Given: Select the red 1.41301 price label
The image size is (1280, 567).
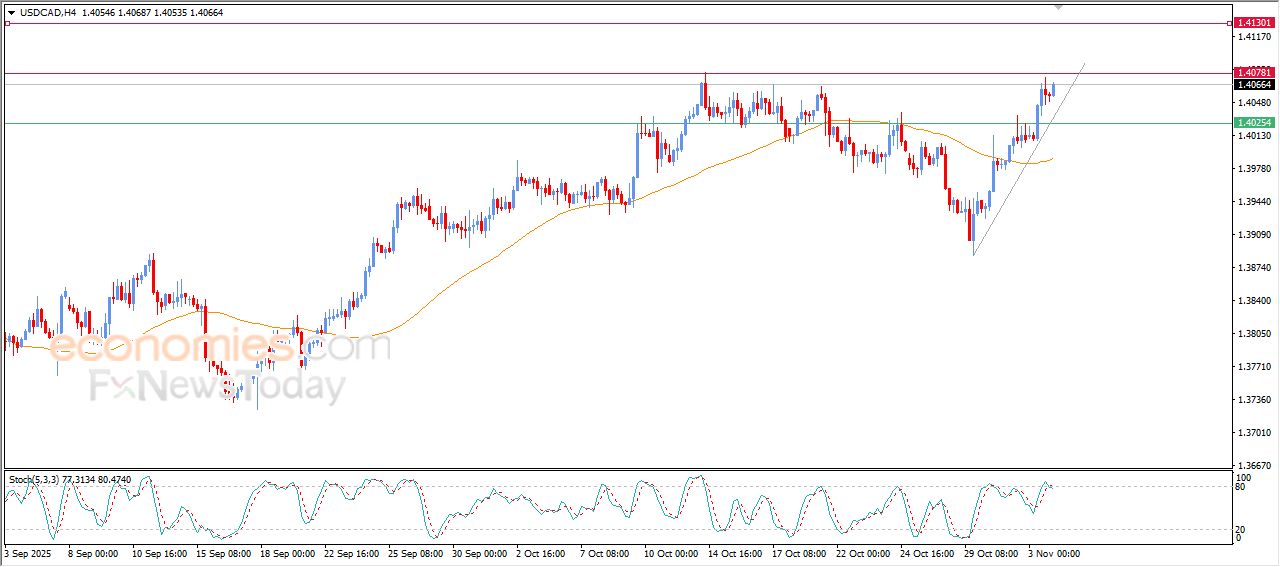Looking at the screenshot, I should coord(1254,22).
